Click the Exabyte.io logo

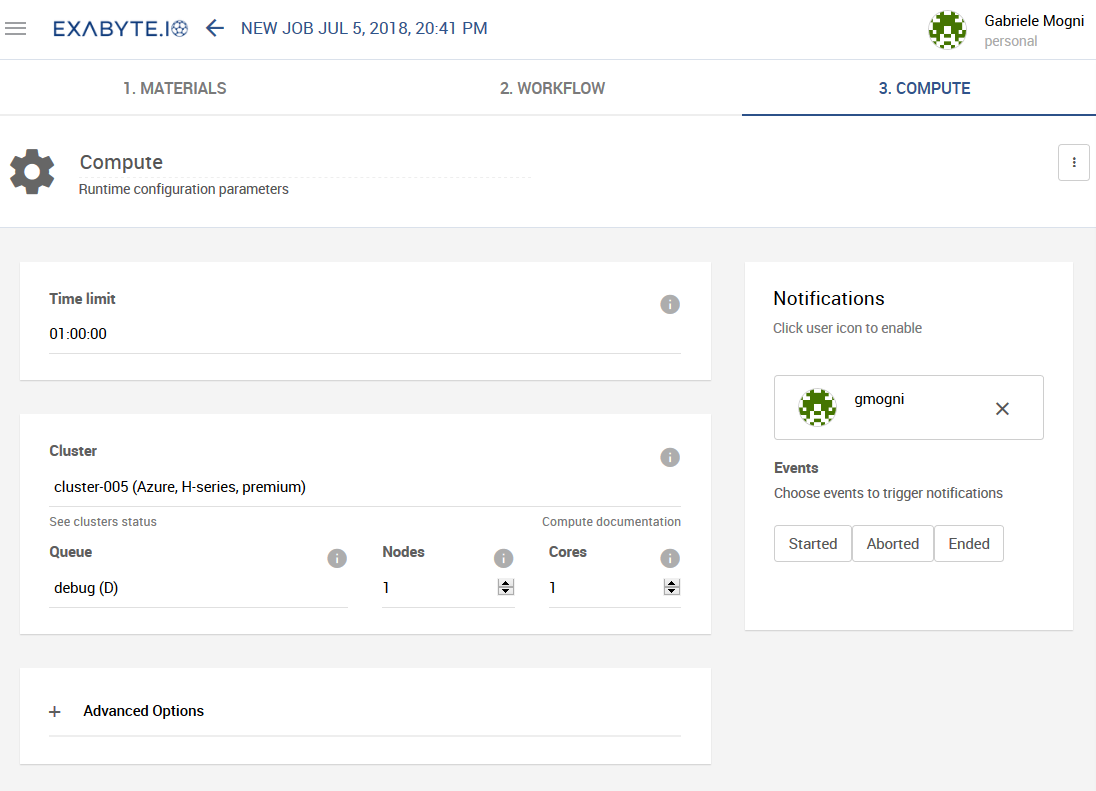[120, 29]
